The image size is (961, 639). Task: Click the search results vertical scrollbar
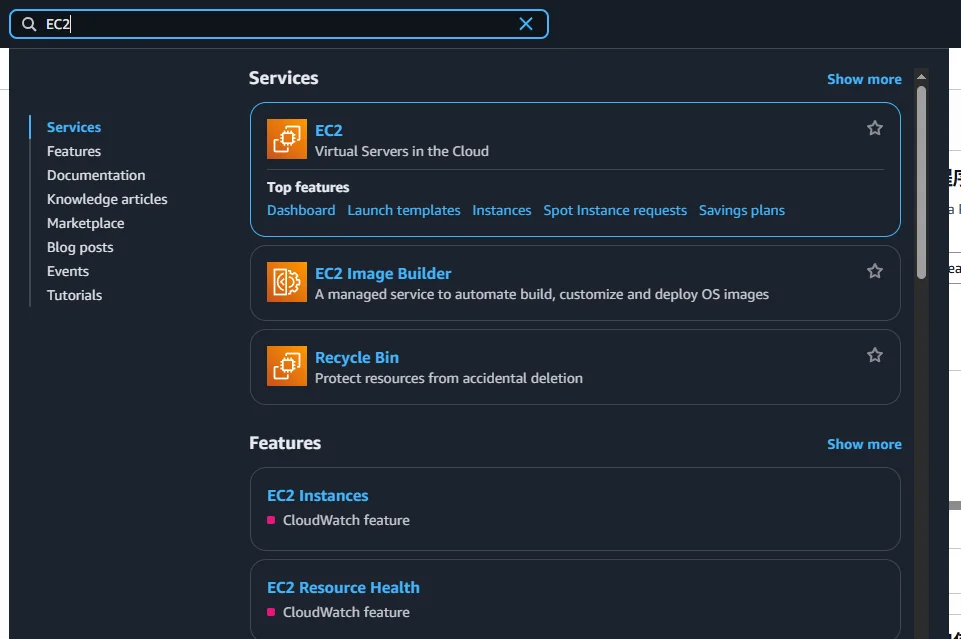[921, 180]
